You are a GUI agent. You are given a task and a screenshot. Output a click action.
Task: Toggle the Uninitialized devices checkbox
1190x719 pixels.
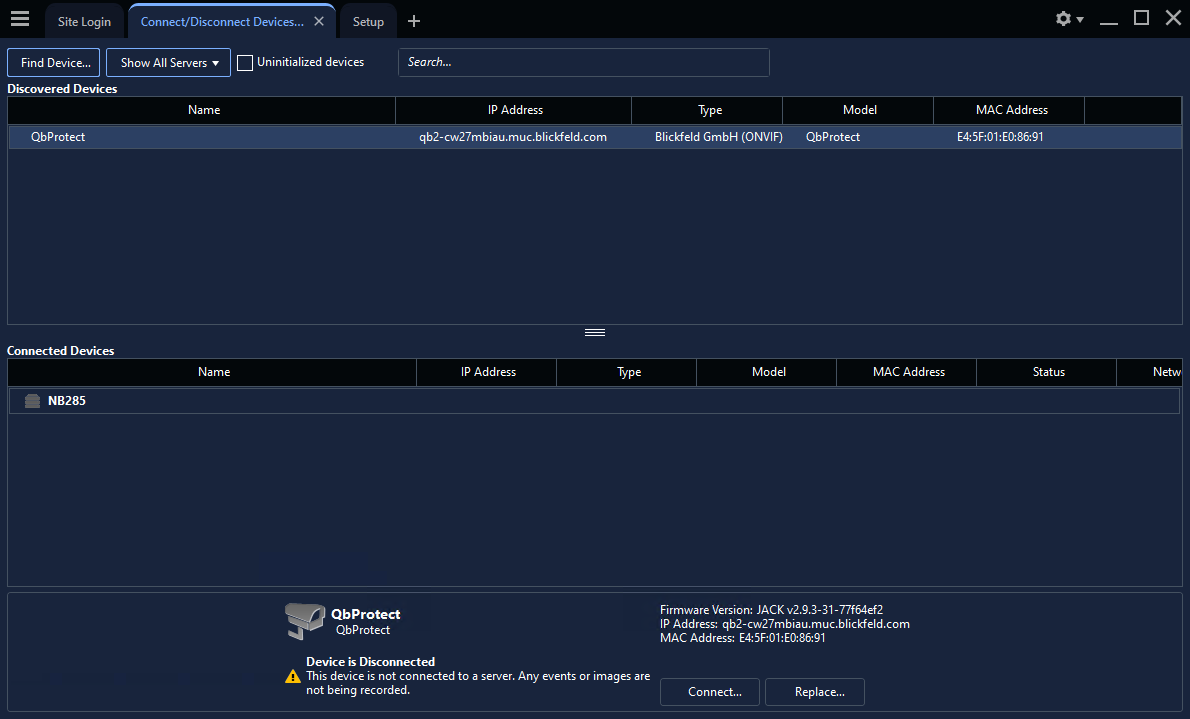point(245,63)
